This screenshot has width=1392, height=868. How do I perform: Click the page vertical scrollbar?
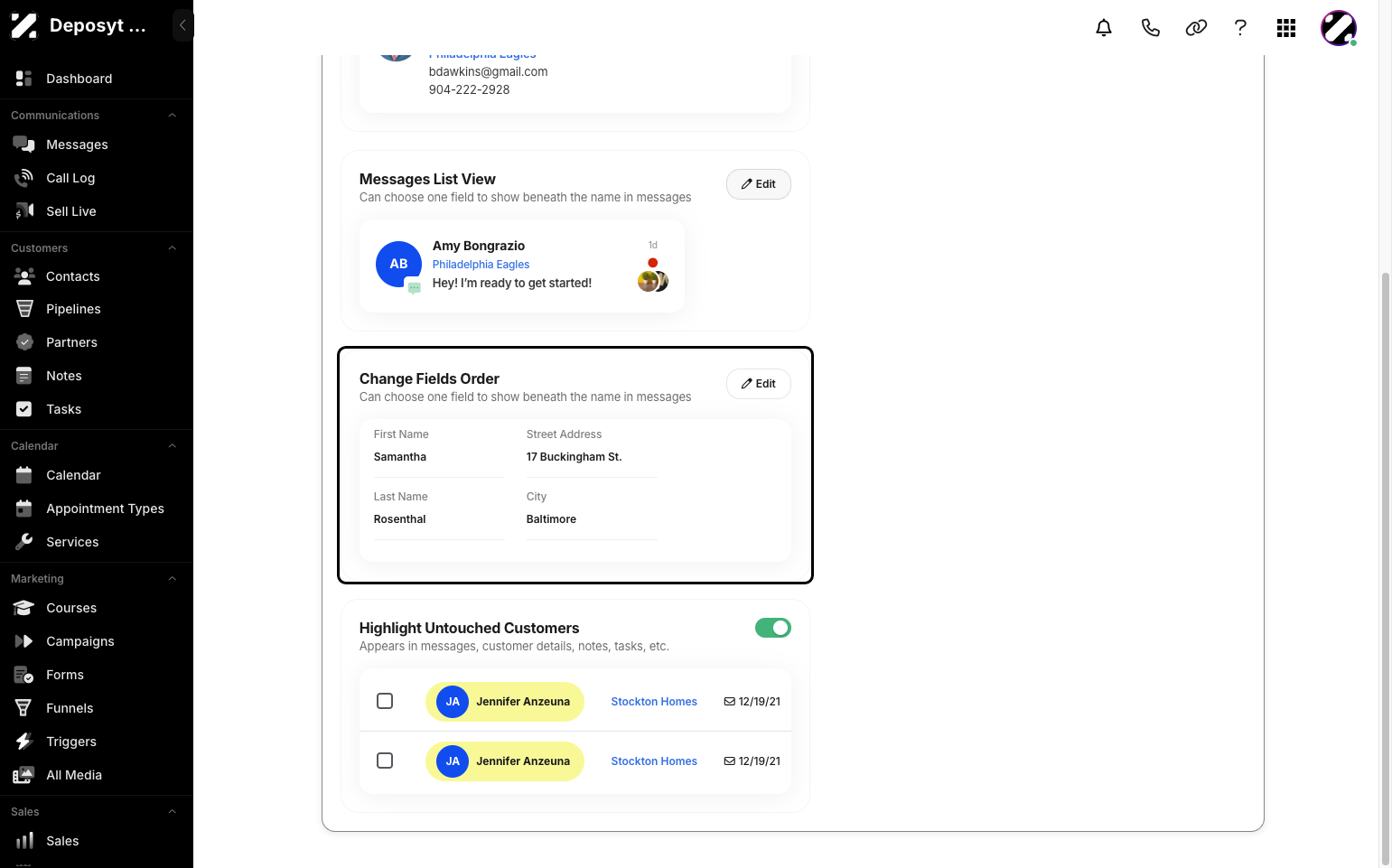1386,567
